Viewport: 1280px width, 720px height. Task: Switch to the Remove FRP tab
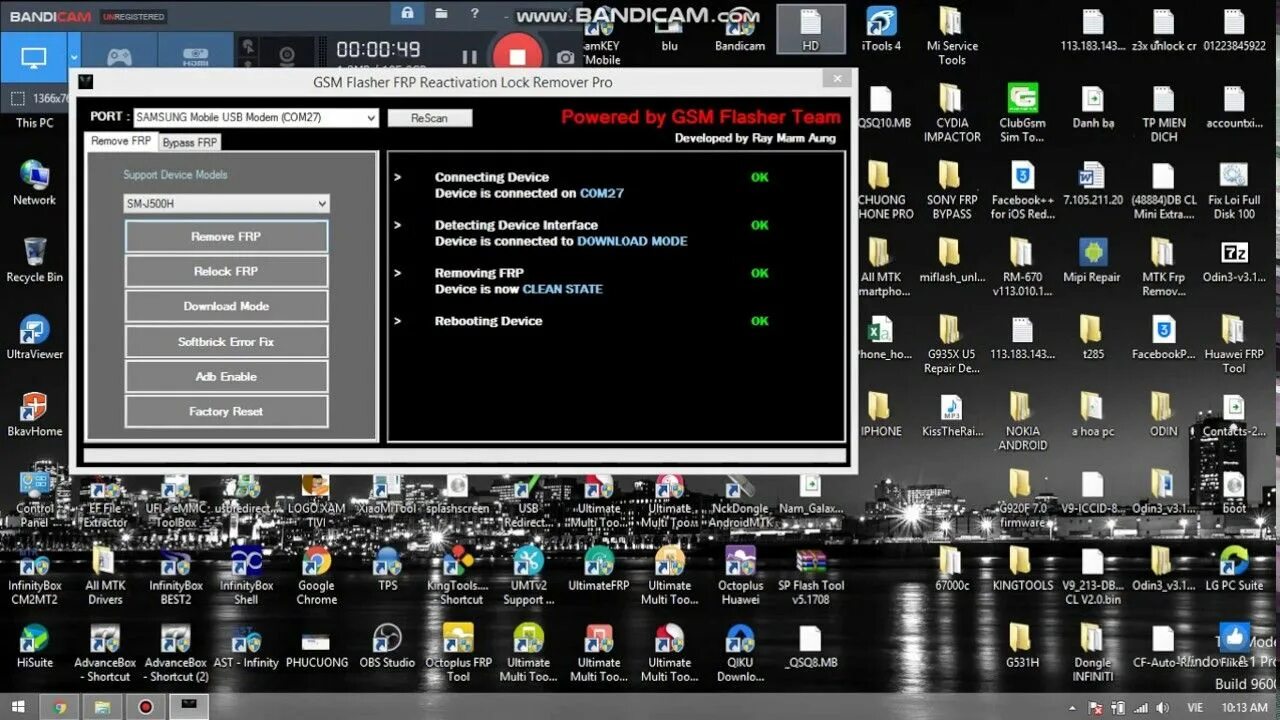[x=121, y=141]
